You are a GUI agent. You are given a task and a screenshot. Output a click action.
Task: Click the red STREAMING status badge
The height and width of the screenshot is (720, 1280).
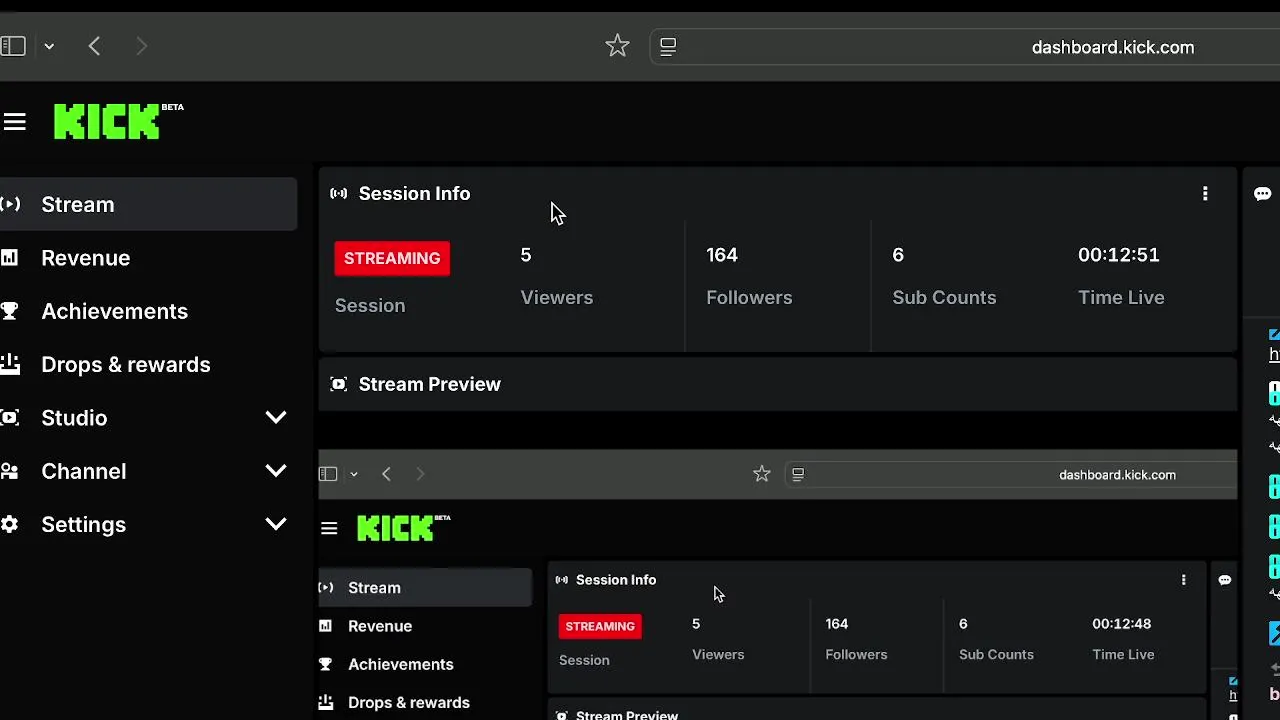[392, 258]
